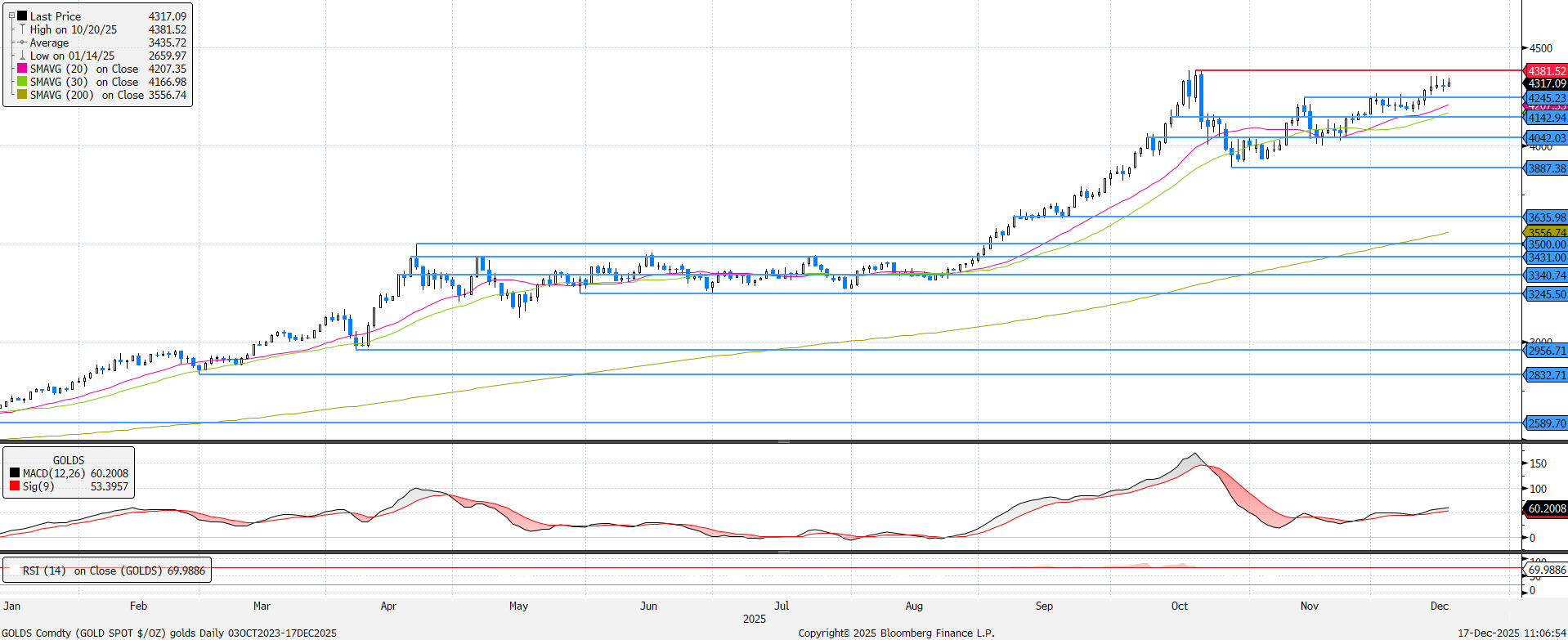
Task: Click the 60.2008 MACD value tag
Action: [1546, 508]
